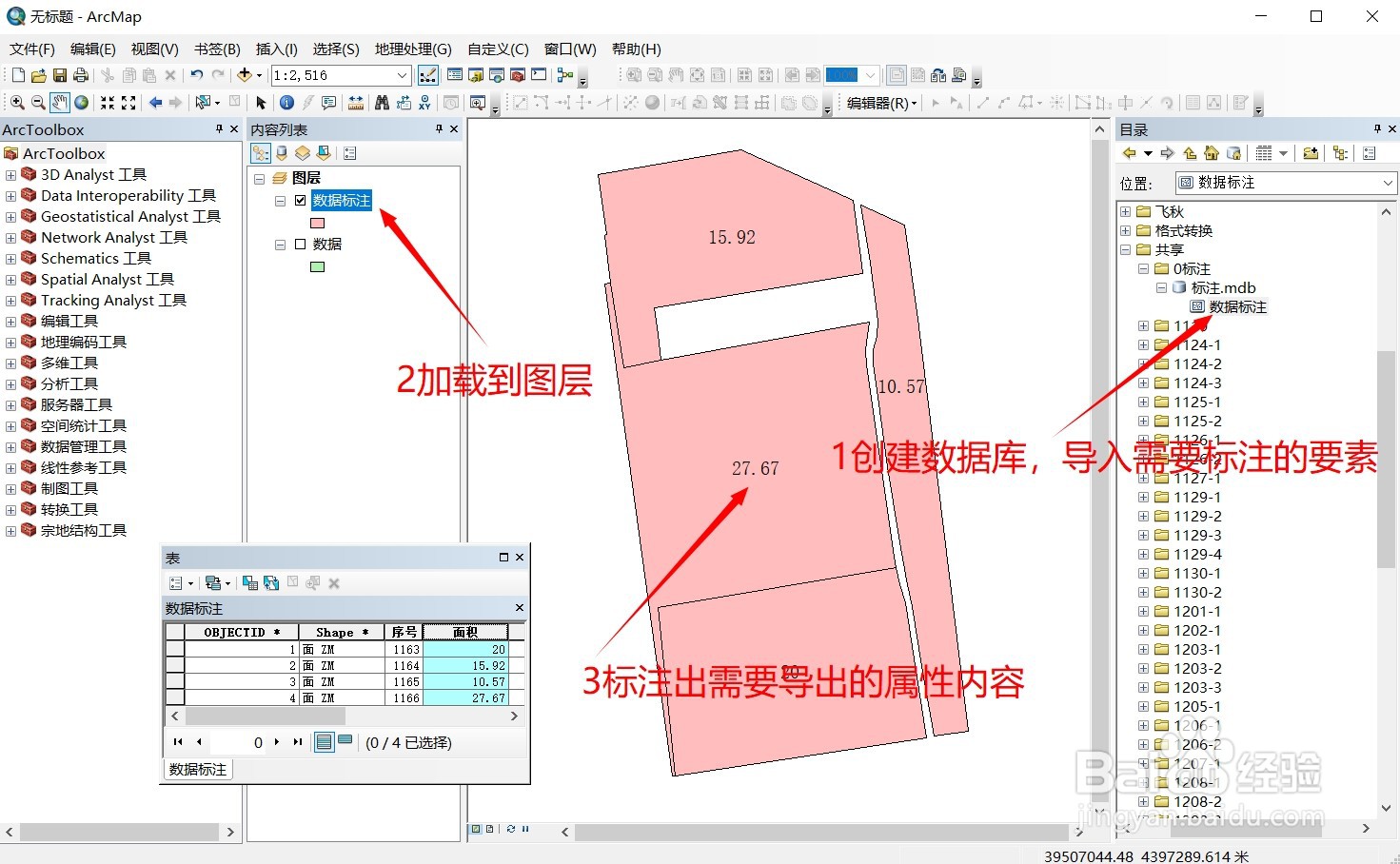Select 数据标注 feature class in catalog
Viewport: 1400px width, 864px height.
(x=1237, y=306)
